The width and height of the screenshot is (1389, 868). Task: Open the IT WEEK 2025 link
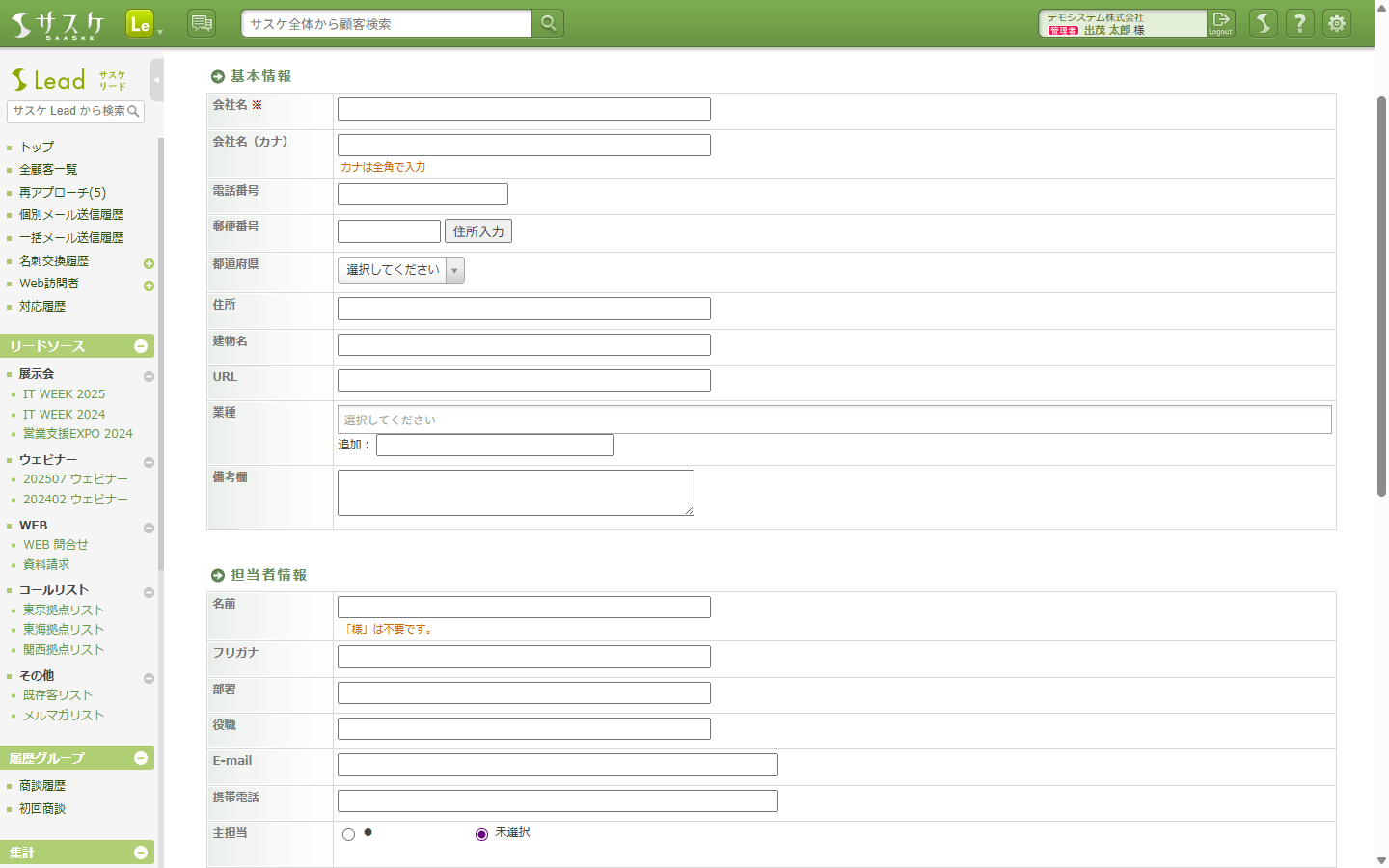click(x=64, y=394)
